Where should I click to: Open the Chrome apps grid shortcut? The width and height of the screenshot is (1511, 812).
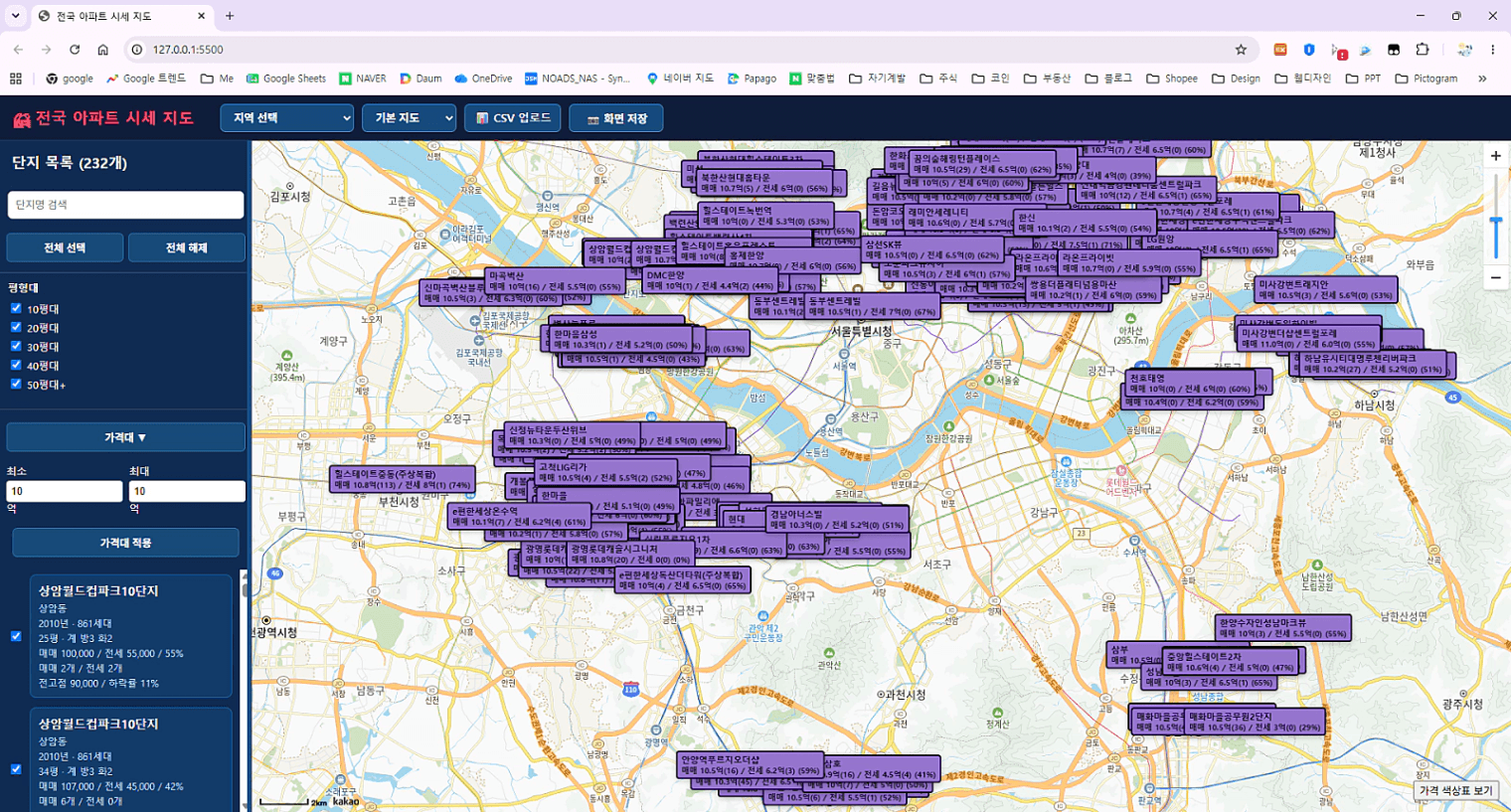tap(15, 79)
